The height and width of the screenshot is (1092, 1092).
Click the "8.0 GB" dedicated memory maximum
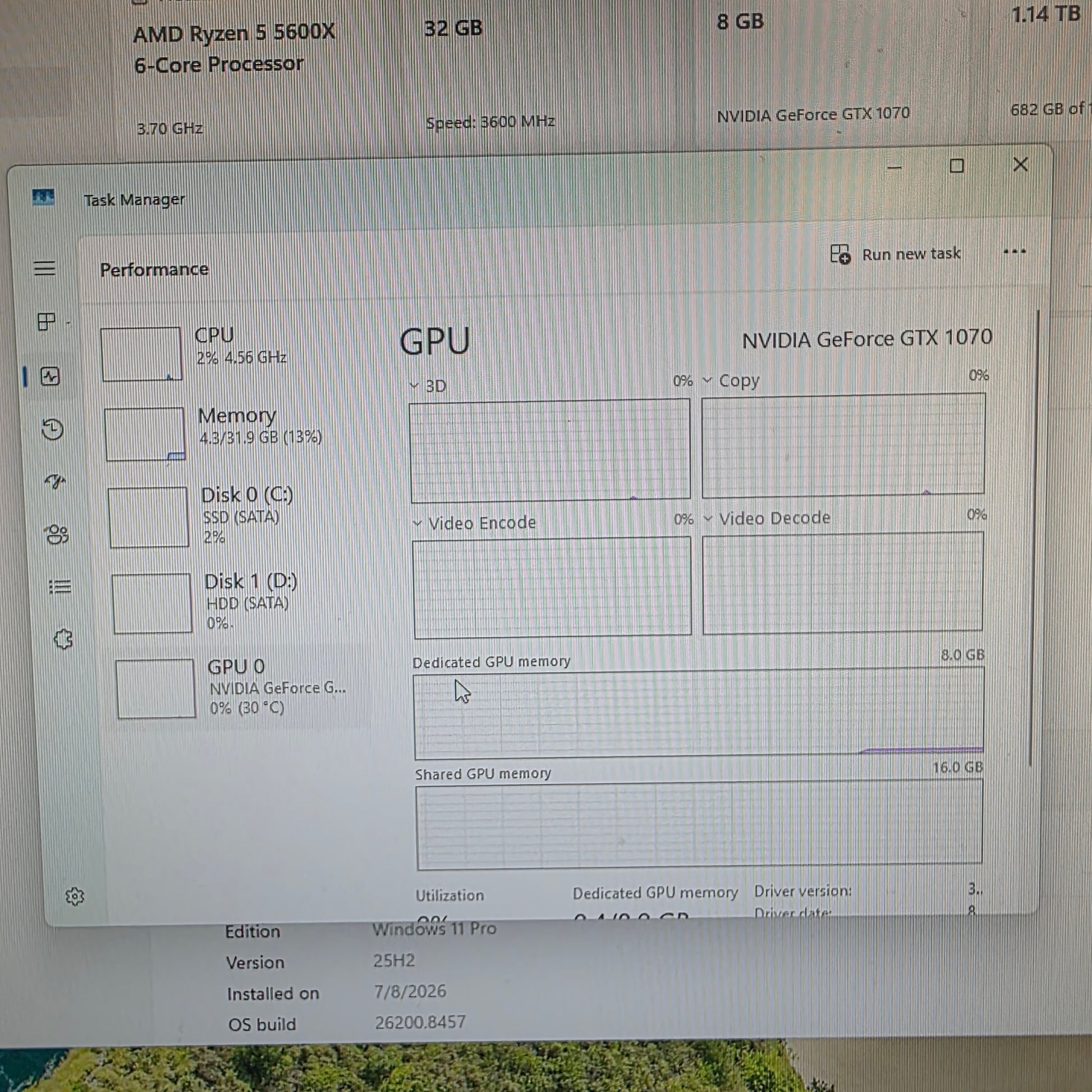click(962, 654)
